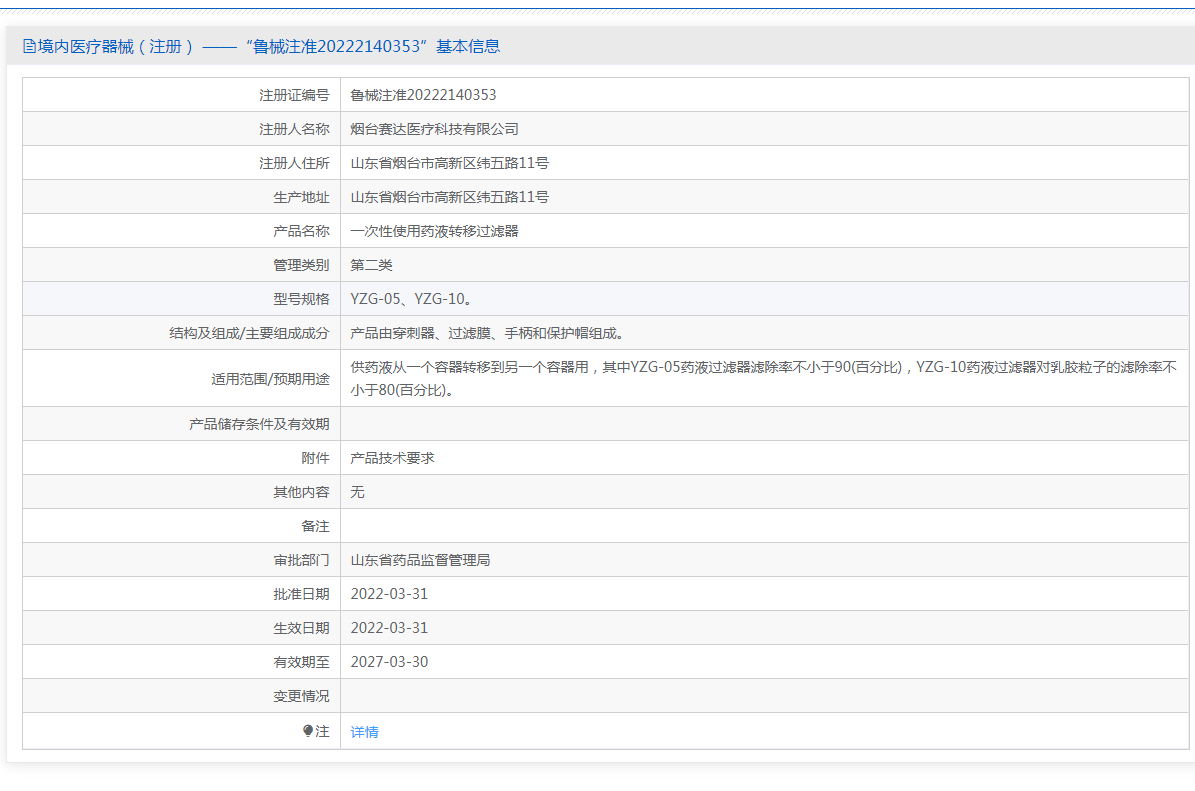Click the lightbulb icon beside 注
This screenshot has height=791, width=1195.
pos(308,731)
